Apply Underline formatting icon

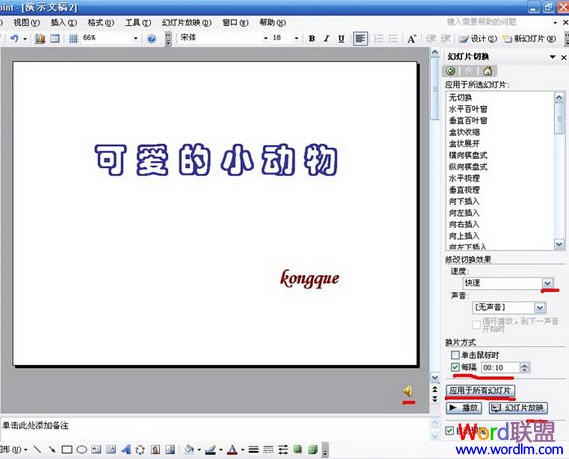click(341, 38)
